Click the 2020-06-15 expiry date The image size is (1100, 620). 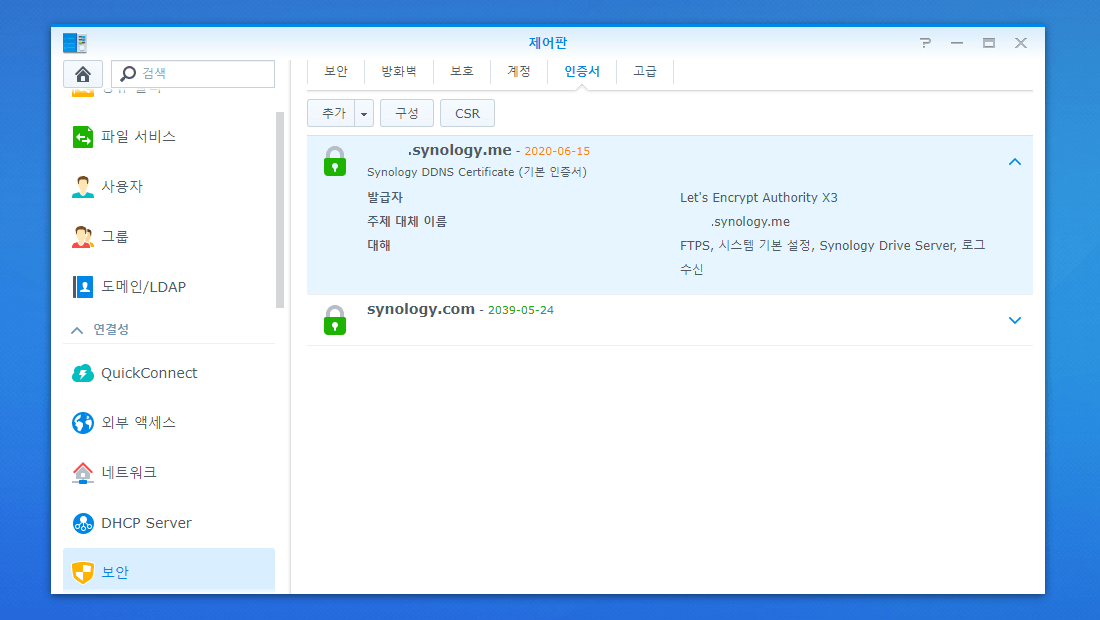tap(557, 151)
